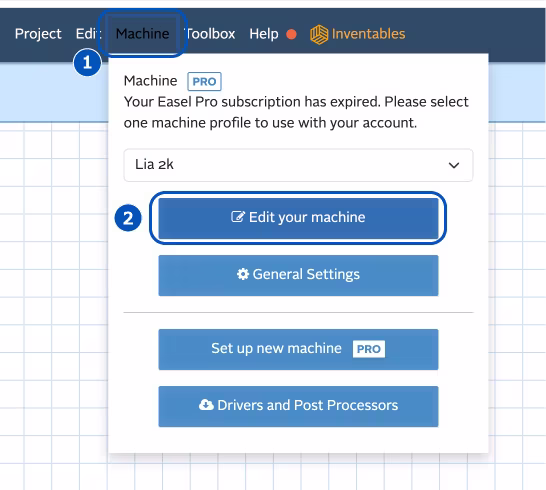Open the Project menu
546x490 pixels.
38,34
